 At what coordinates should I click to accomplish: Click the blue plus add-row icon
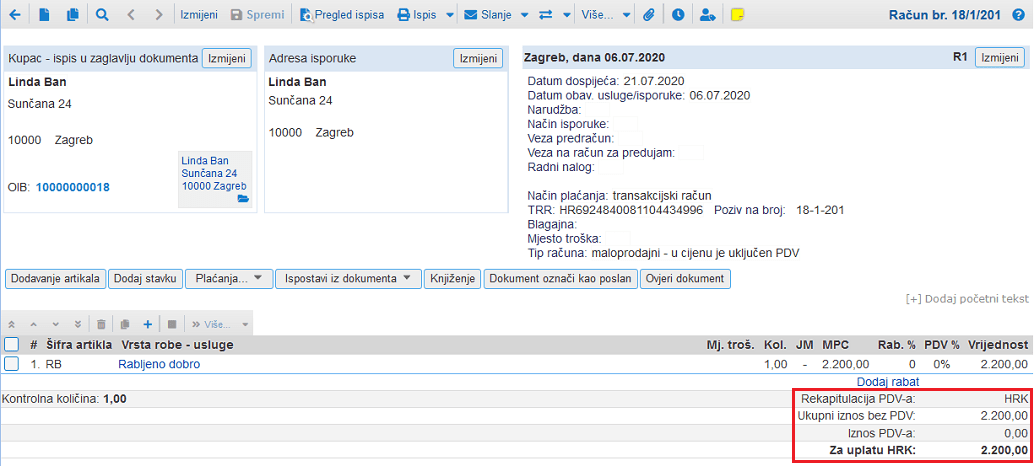pyautogui.click(x=147, y=324)
